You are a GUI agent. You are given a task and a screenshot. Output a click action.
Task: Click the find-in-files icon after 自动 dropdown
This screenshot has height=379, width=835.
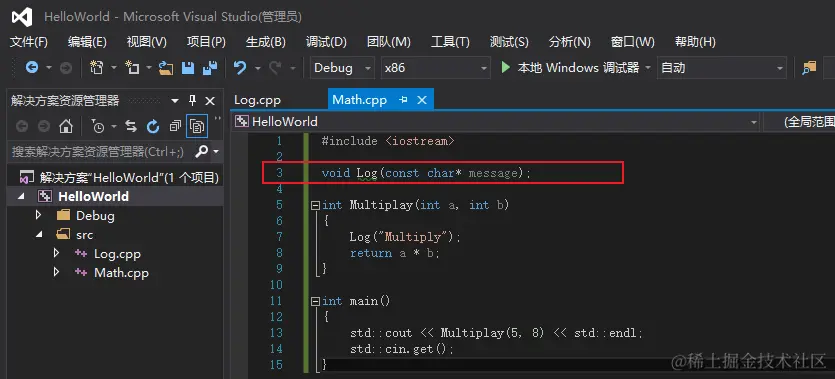pyautogui.click(x=809, y=68)
